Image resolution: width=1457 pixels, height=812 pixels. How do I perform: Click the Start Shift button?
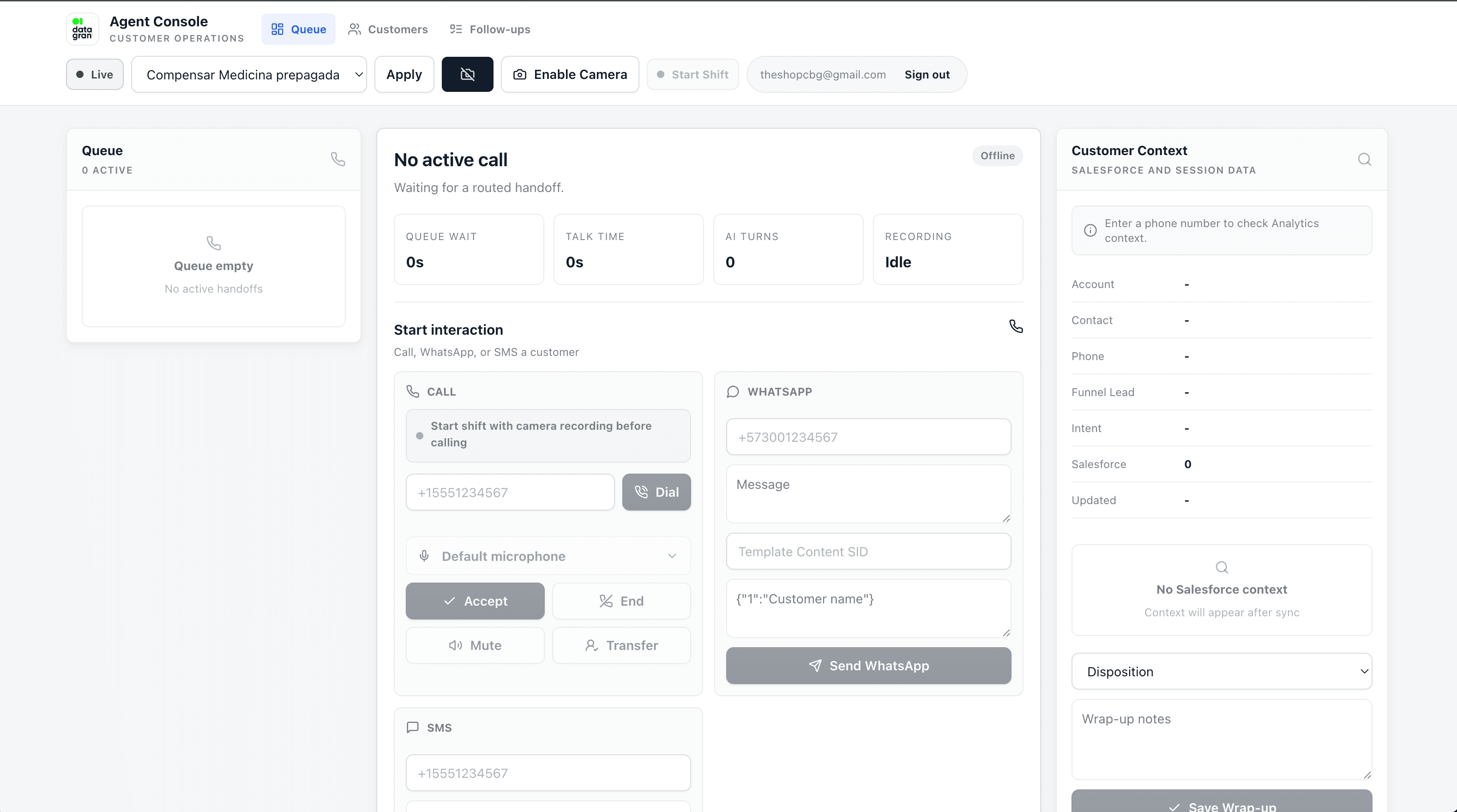point(693,74)
